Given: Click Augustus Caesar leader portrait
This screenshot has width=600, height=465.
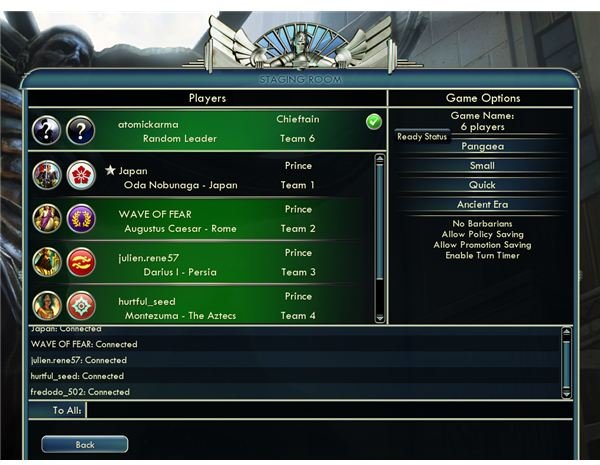Looking at the screenshot, I should 47,219.
